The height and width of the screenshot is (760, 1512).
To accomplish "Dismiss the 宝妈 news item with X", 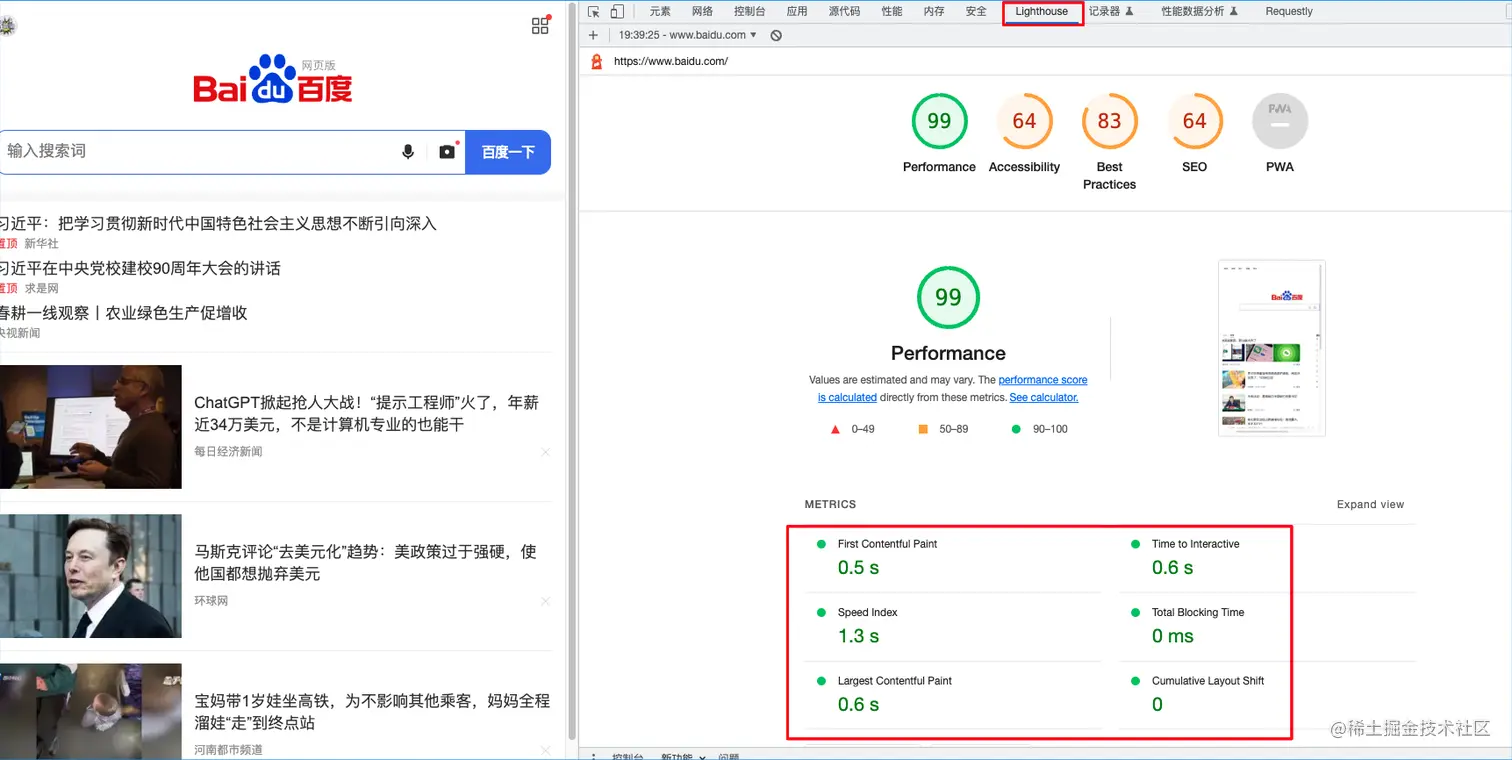I will (x=545, y=749).
